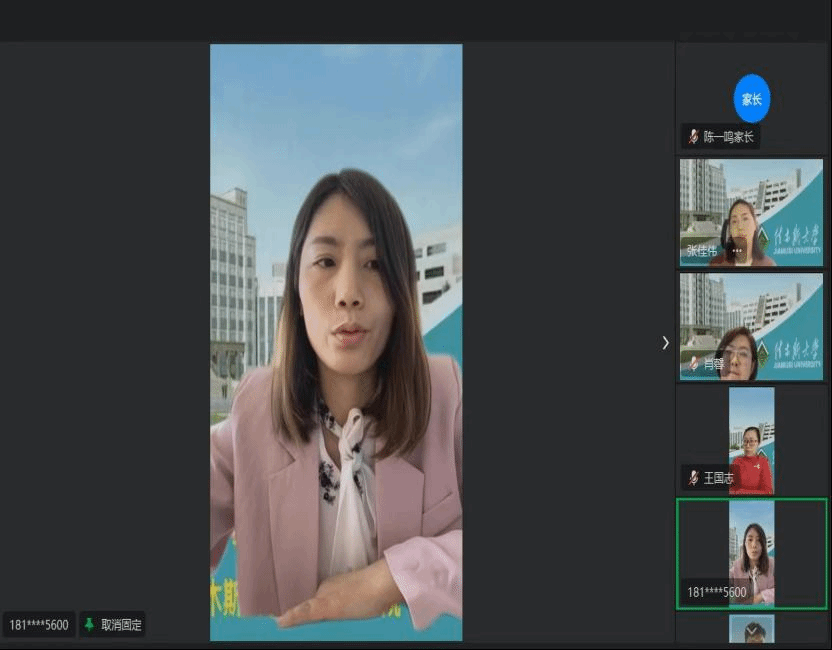Screen dimensions: 832x650
Task: Click muted microphone icon next to 陈一鸣家长
Action: pos(693,137)
